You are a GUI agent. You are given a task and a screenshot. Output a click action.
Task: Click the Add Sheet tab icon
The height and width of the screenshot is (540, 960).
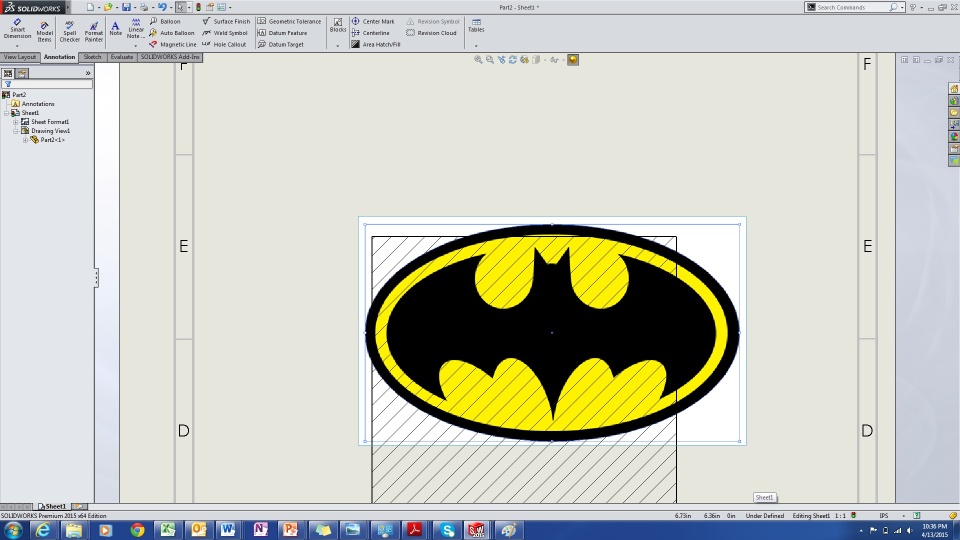[x=79, y=506]
